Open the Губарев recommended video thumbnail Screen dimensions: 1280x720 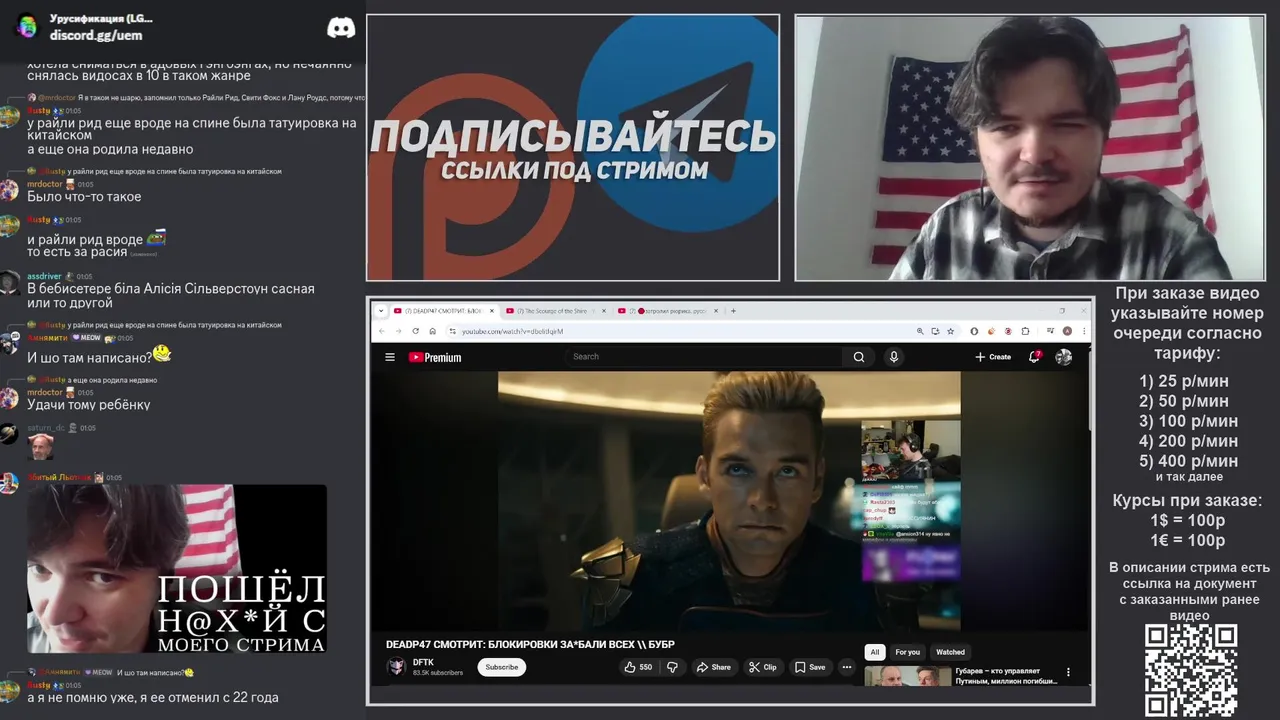(x=907, y=676)
